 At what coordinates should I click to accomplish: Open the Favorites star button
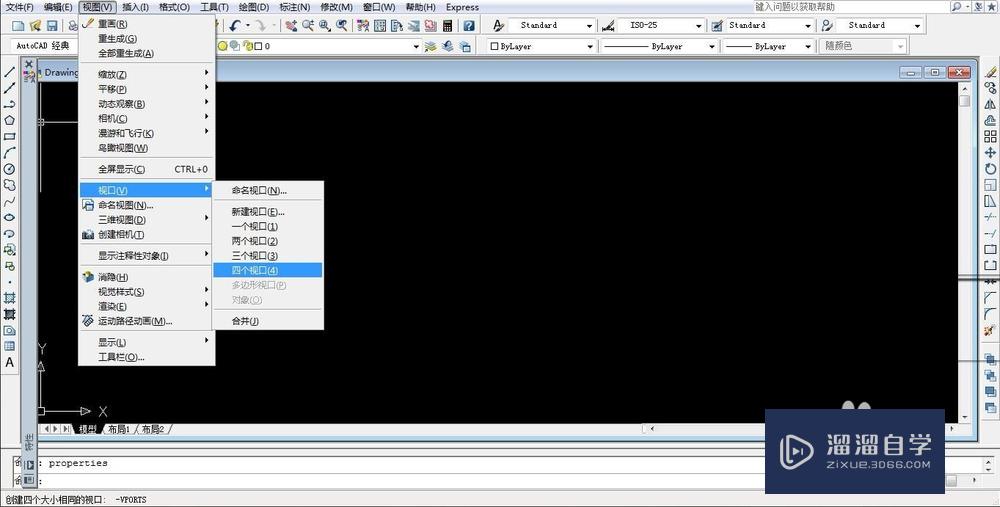tap(992, 6)
